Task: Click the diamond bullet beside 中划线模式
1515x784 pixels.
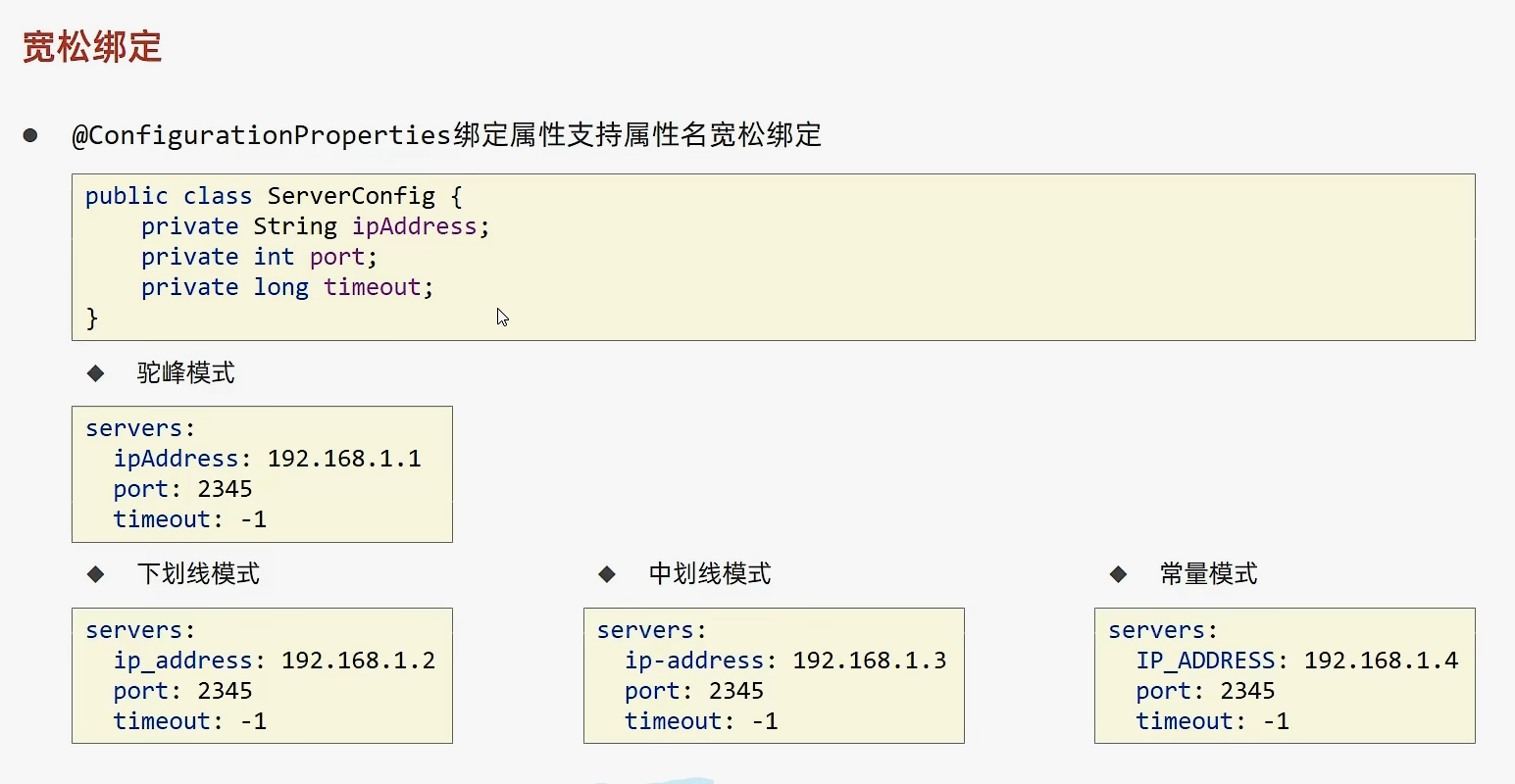Action: pos(607,573)
